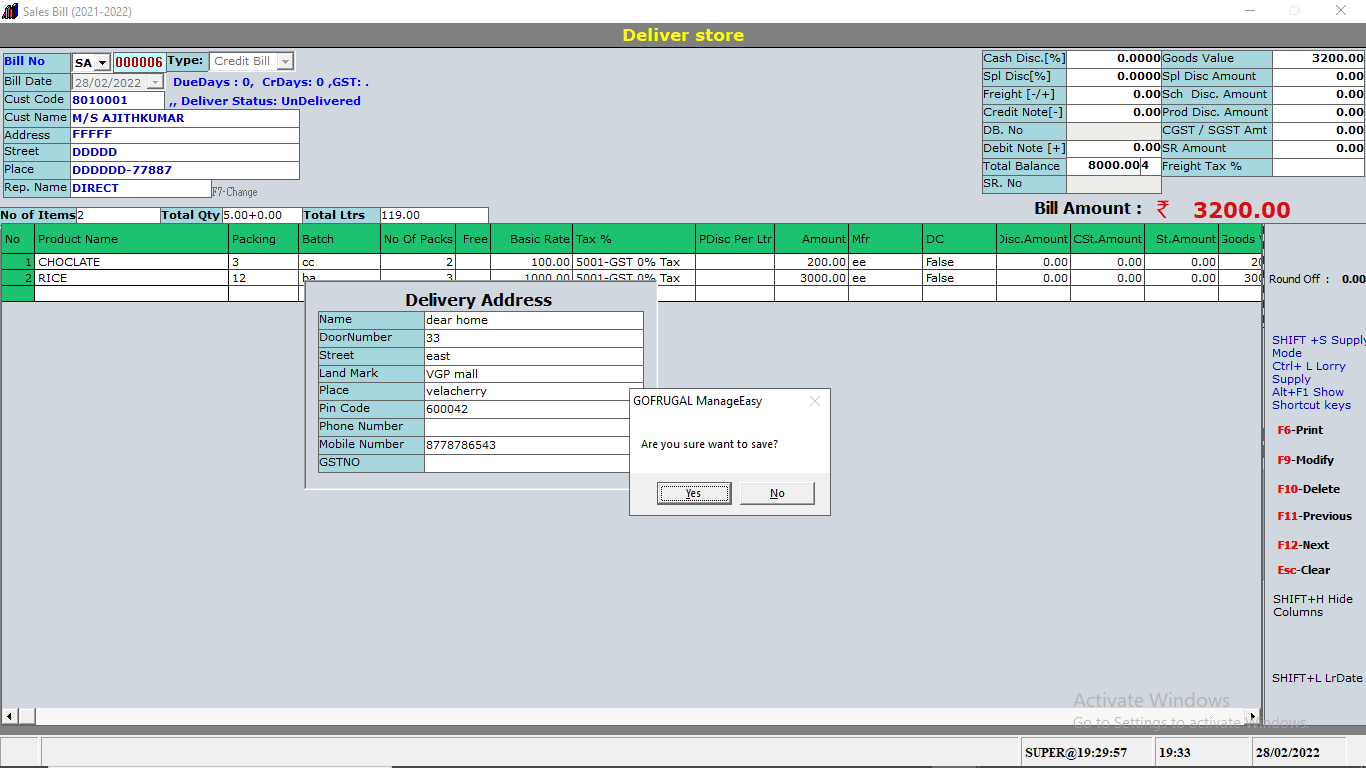Viewport: 1366px width, 768px height.
Task: Click the SHIFT+S Supply Mode shortcut text
Action: (x=1318, y=346)
